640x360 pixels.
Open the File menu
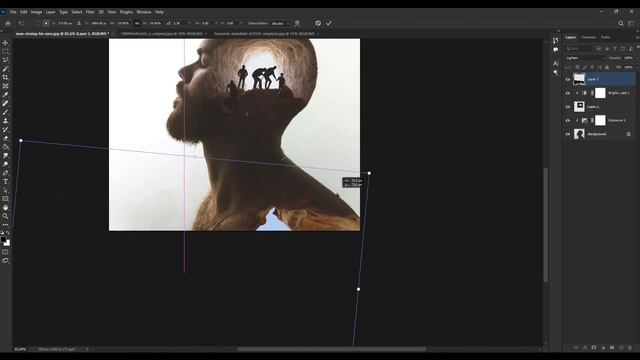13,12
